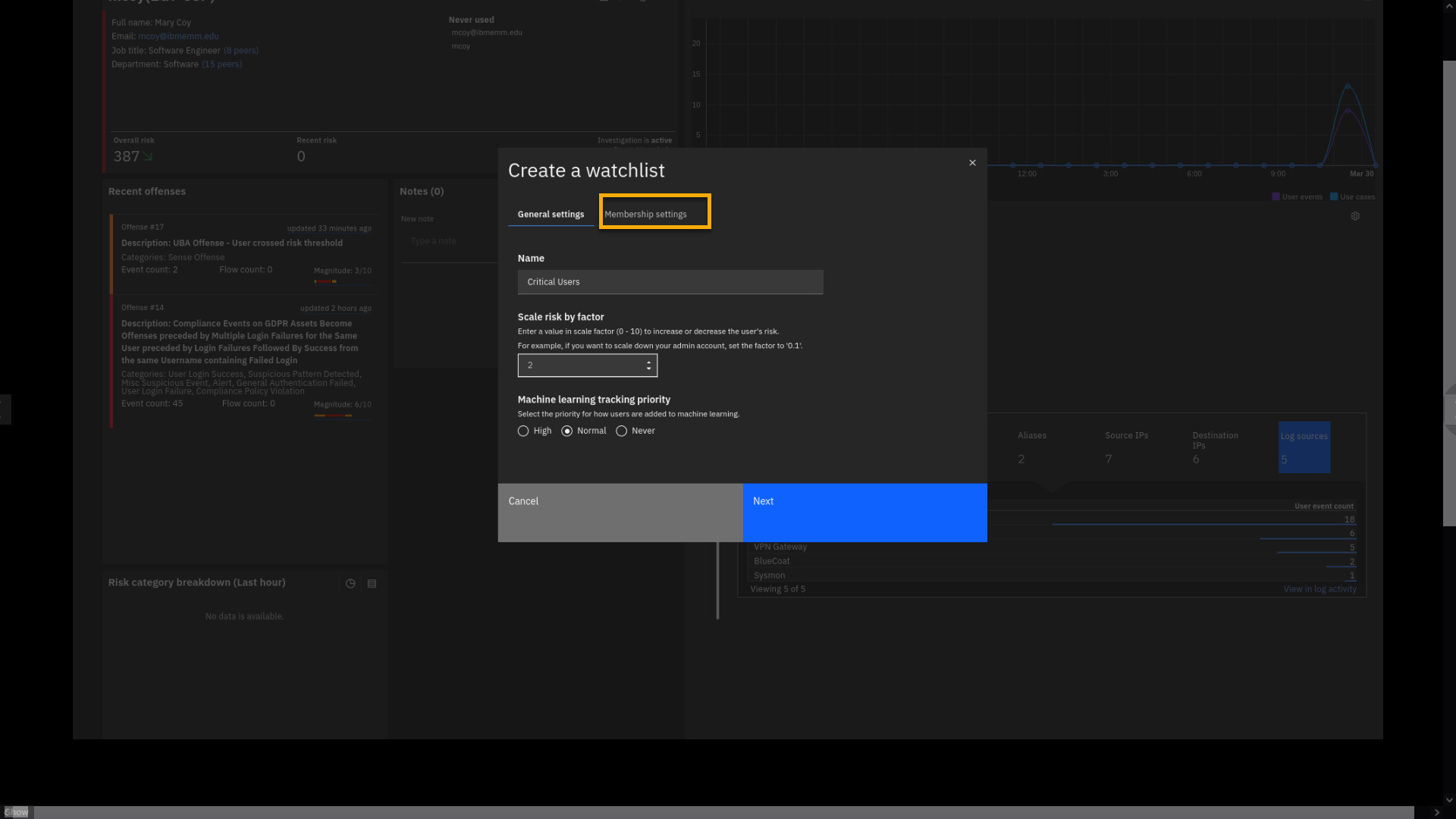The width and height of the screenshot is (1456, 819).
Task: Switch risk breakdown to table view
Action: [372, 584]
